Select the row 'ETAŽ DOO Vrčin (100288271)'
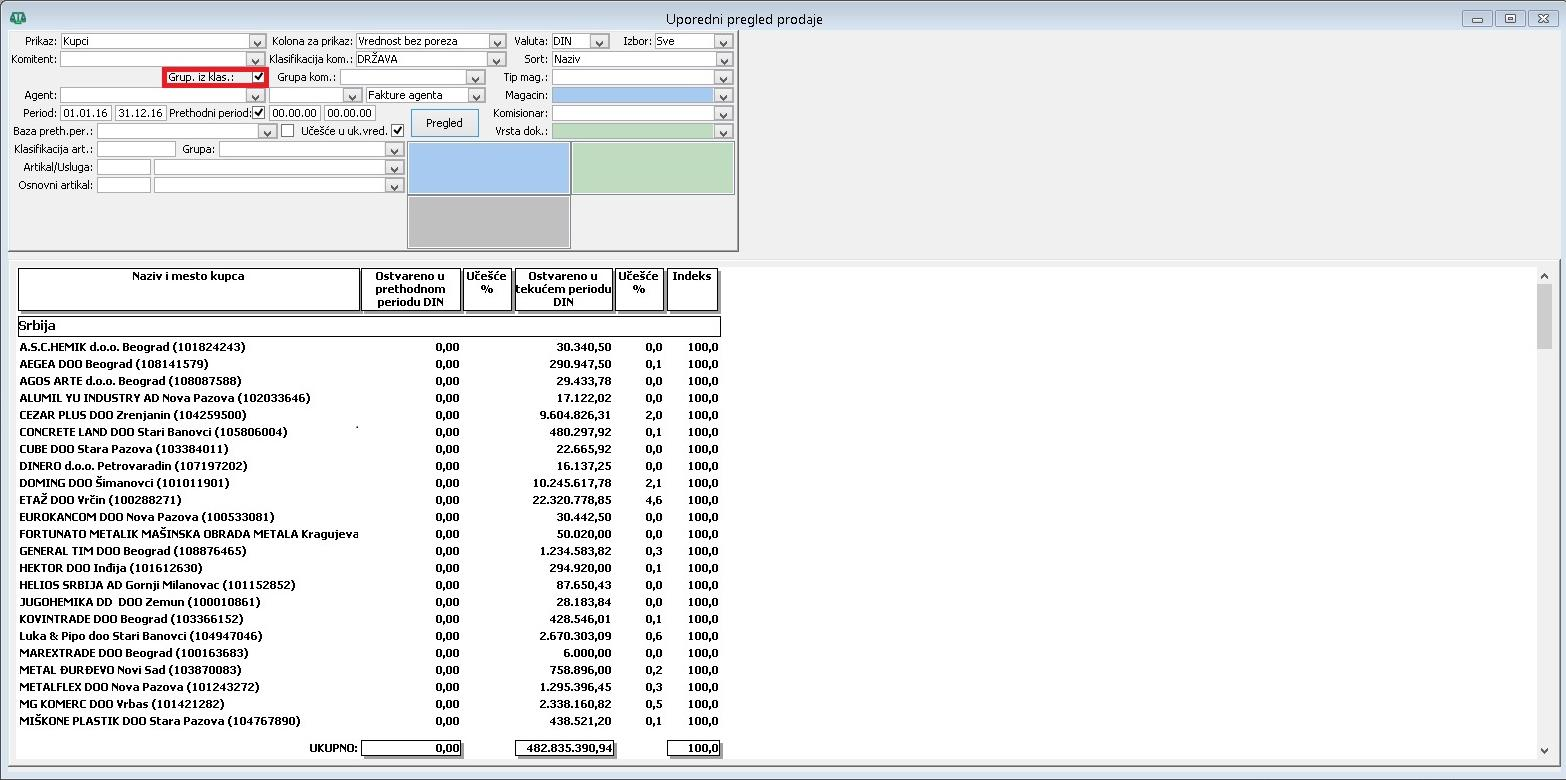1566x780 pixels. coord(369,500)
